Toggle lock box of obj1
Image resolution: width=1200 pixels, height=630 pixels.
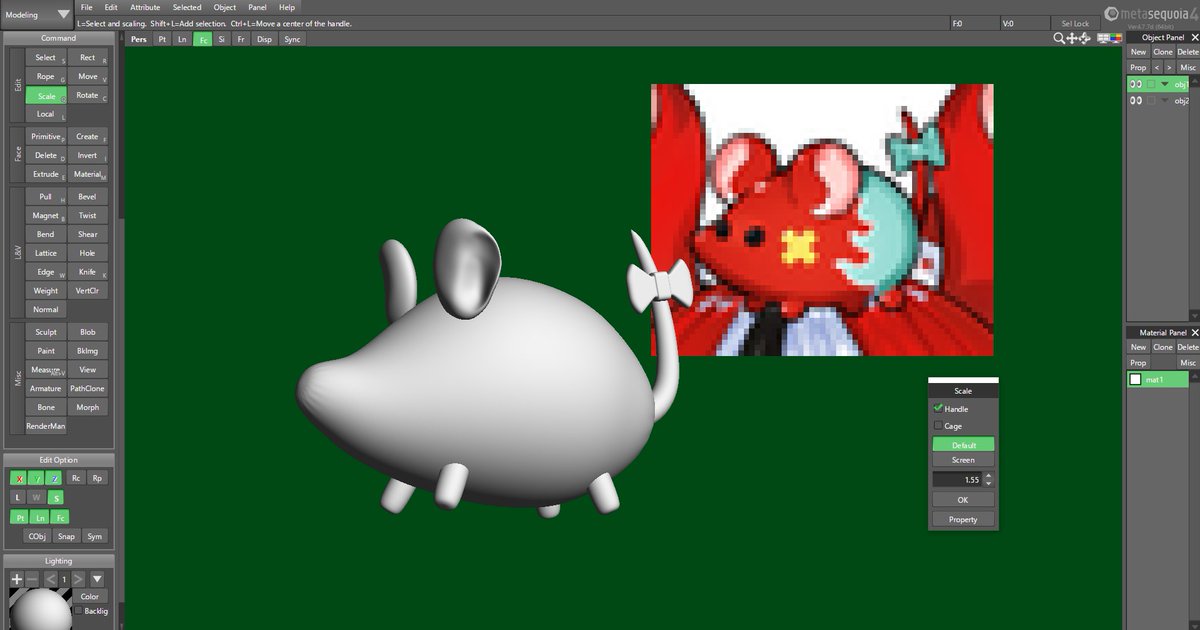coord(1151,84)
